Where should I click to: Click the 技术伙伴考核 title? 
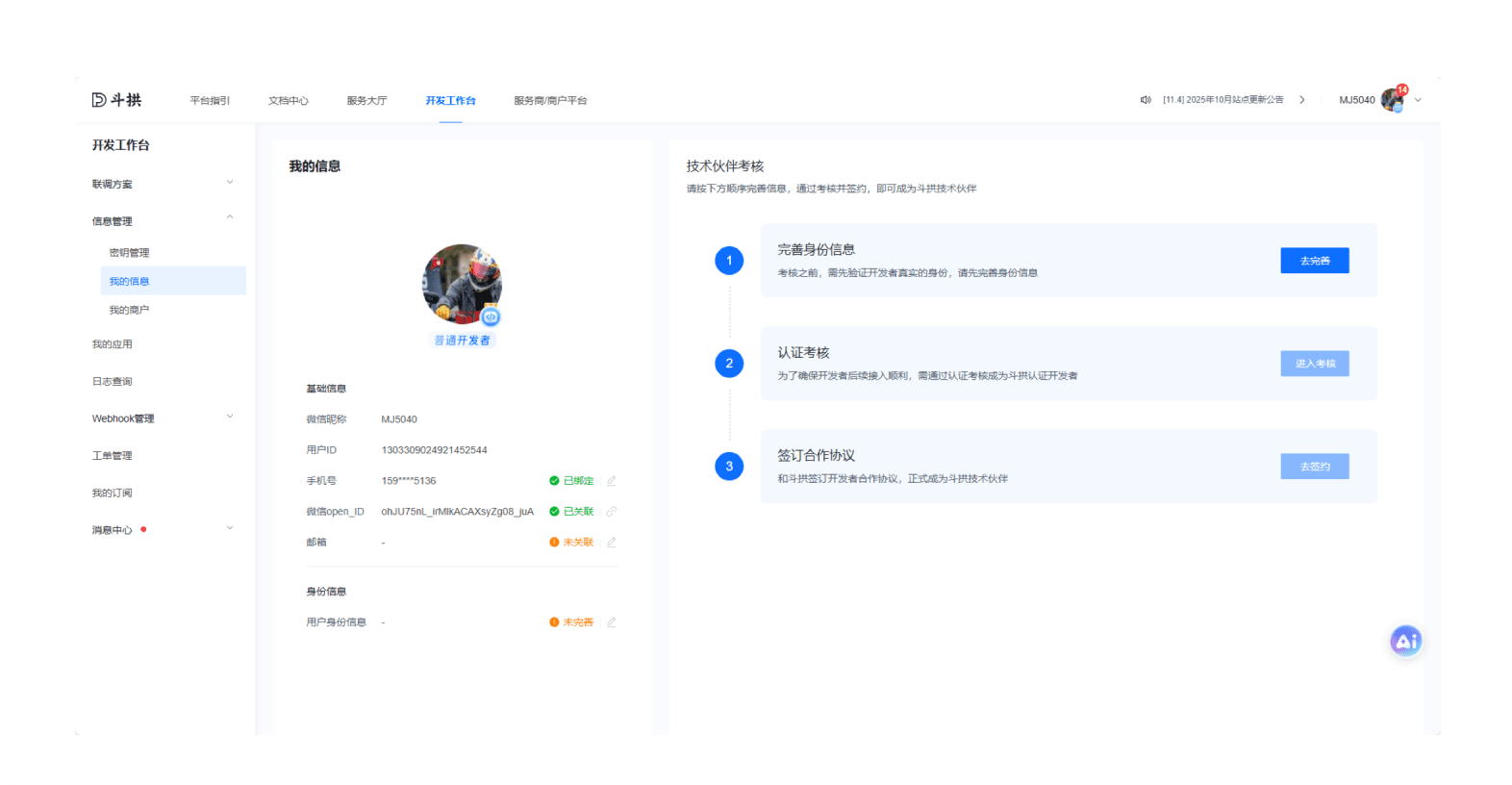(725, 166)
